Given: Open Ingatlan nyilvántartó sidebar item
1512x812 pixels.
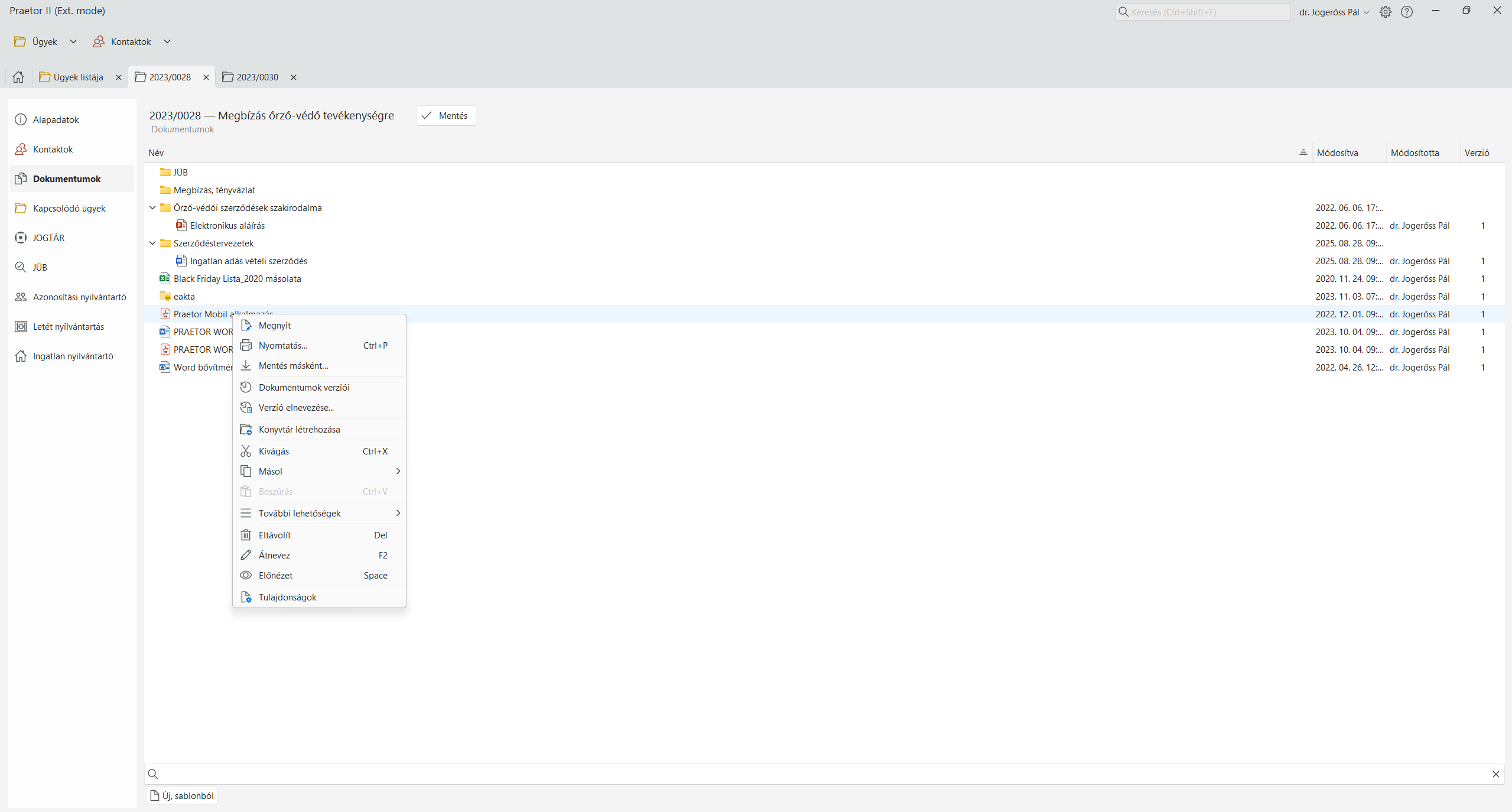Looking at the screenshot, I should click(73, 356).
